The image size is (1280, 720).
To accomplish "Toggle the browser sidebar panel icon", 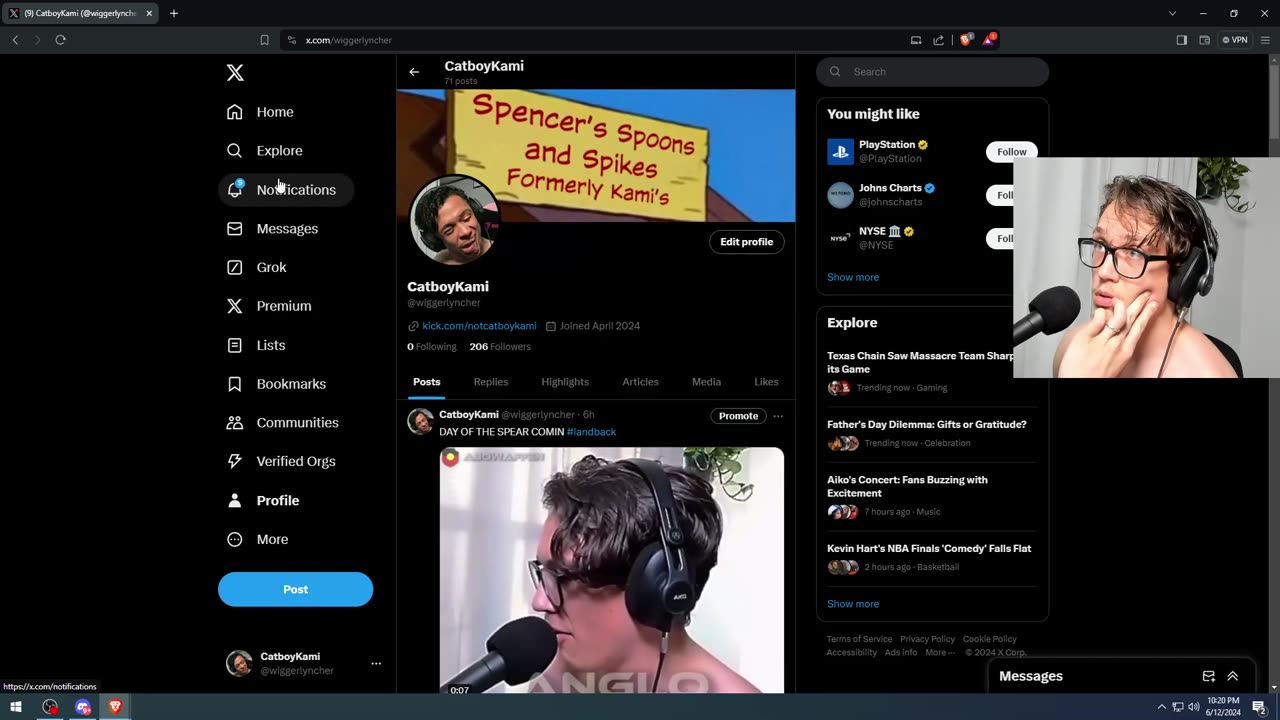I will point(1181,40).
